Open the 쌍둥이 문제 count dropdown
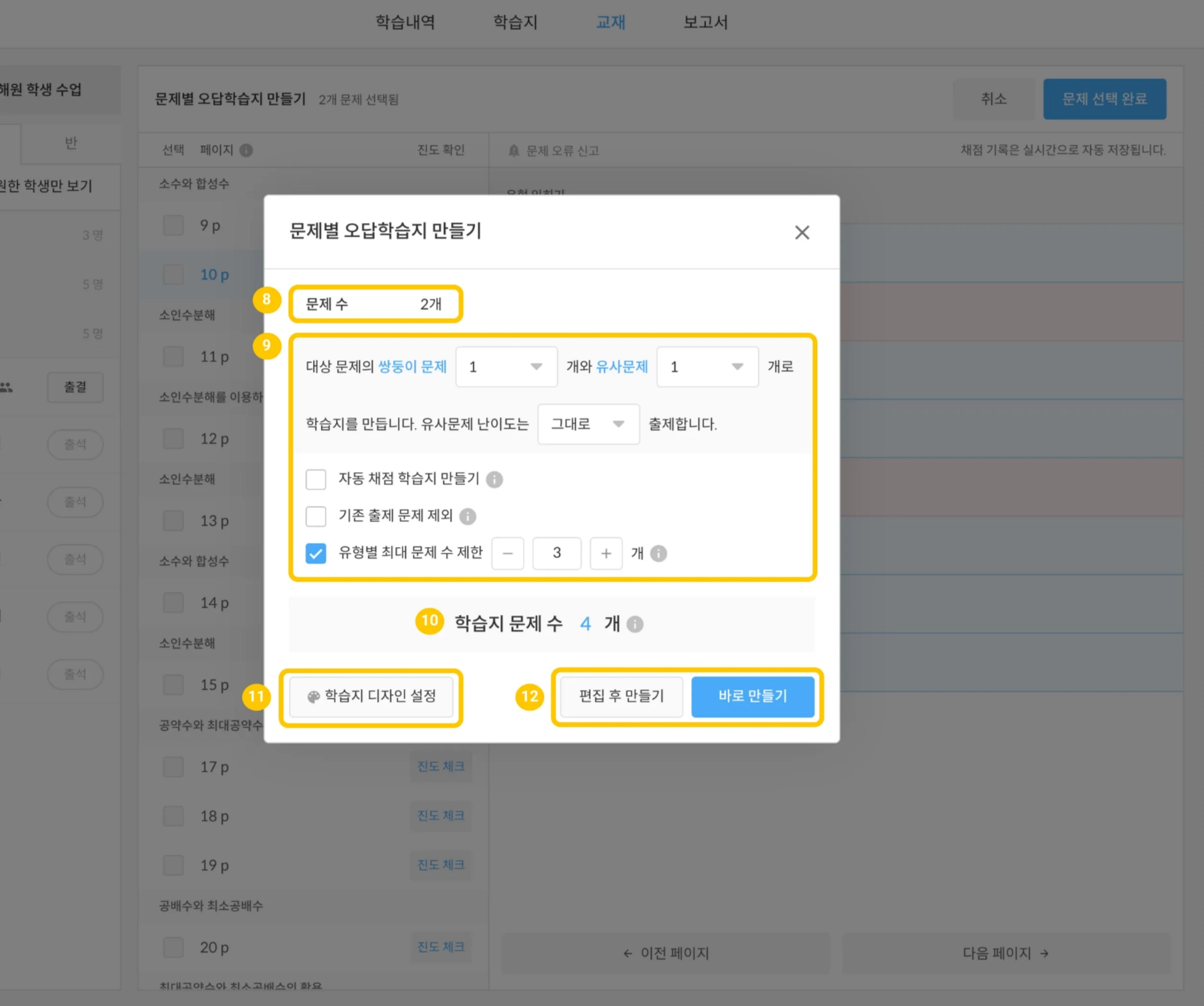This screenshot has height=1006, width=1204. coord(506,367)
